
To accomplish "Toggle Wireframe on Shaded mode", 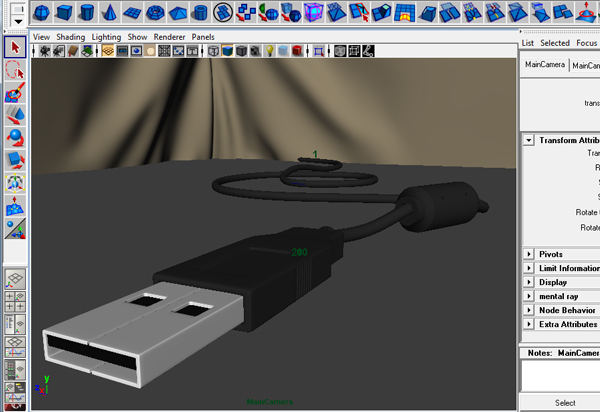I will (x=241, y=51).
